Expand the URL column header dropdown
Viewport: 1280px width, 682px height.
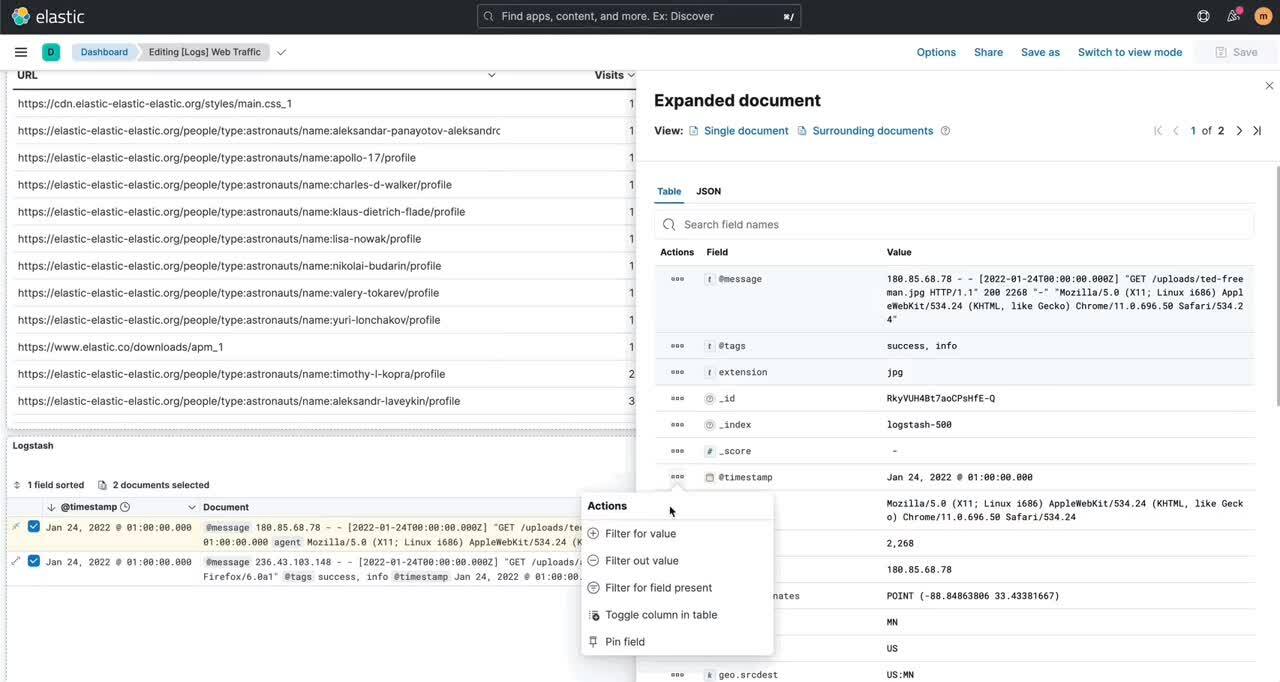491,75
